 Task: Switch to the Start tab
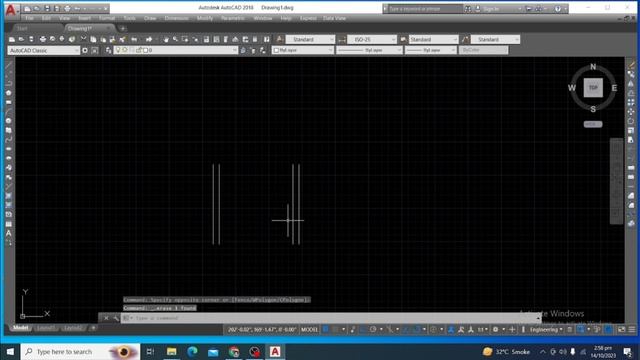22,29
